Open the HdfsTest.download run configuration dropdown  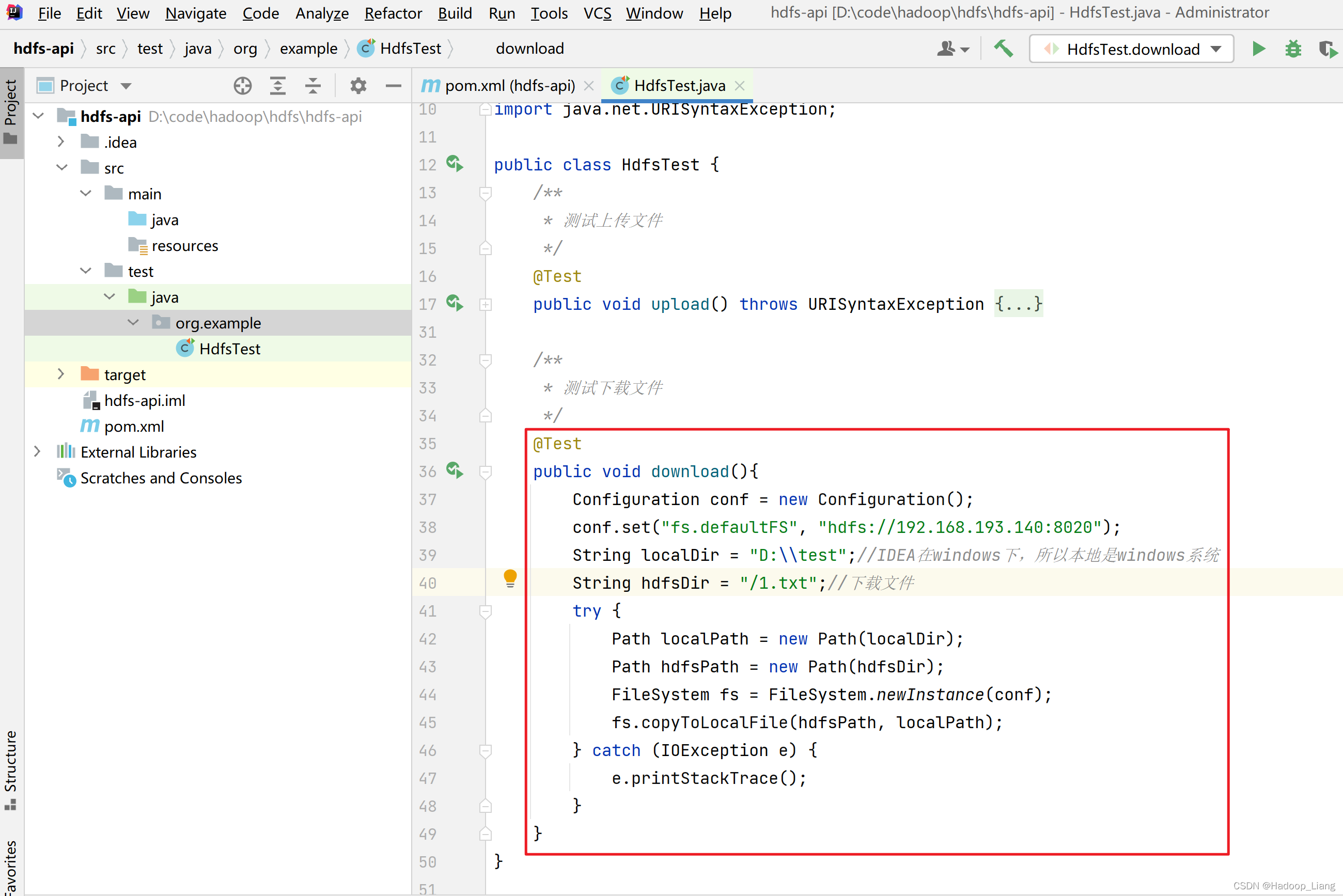[1132, 49]
